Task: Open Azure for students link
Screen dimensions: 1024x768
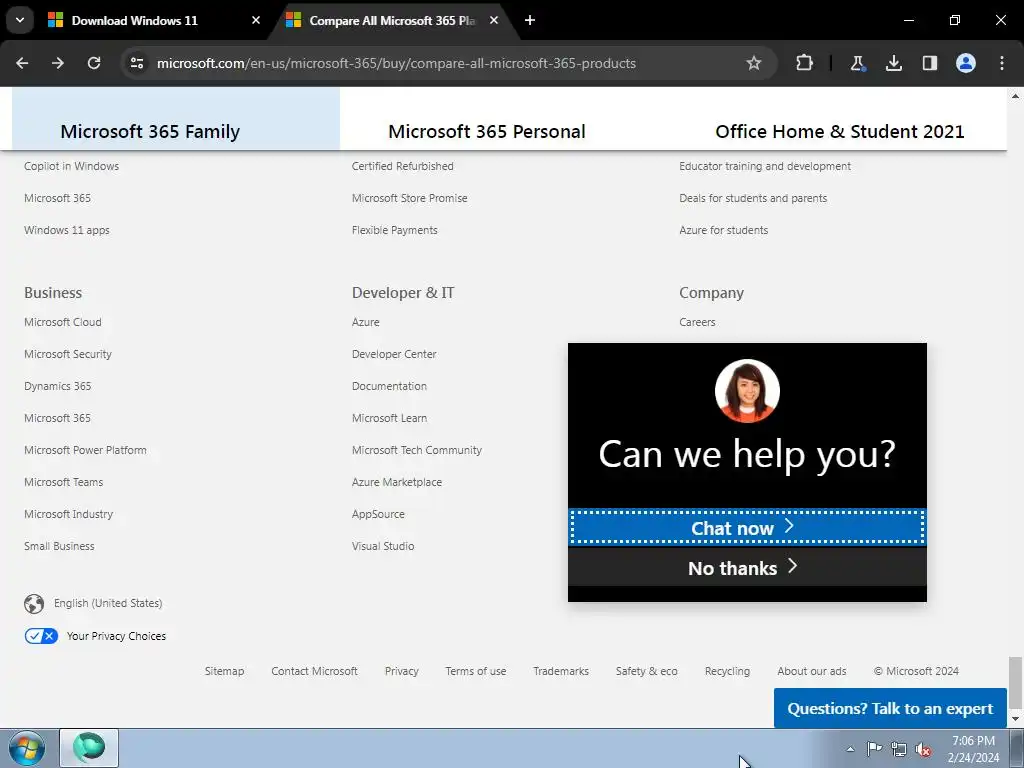Action: point(724,230)
